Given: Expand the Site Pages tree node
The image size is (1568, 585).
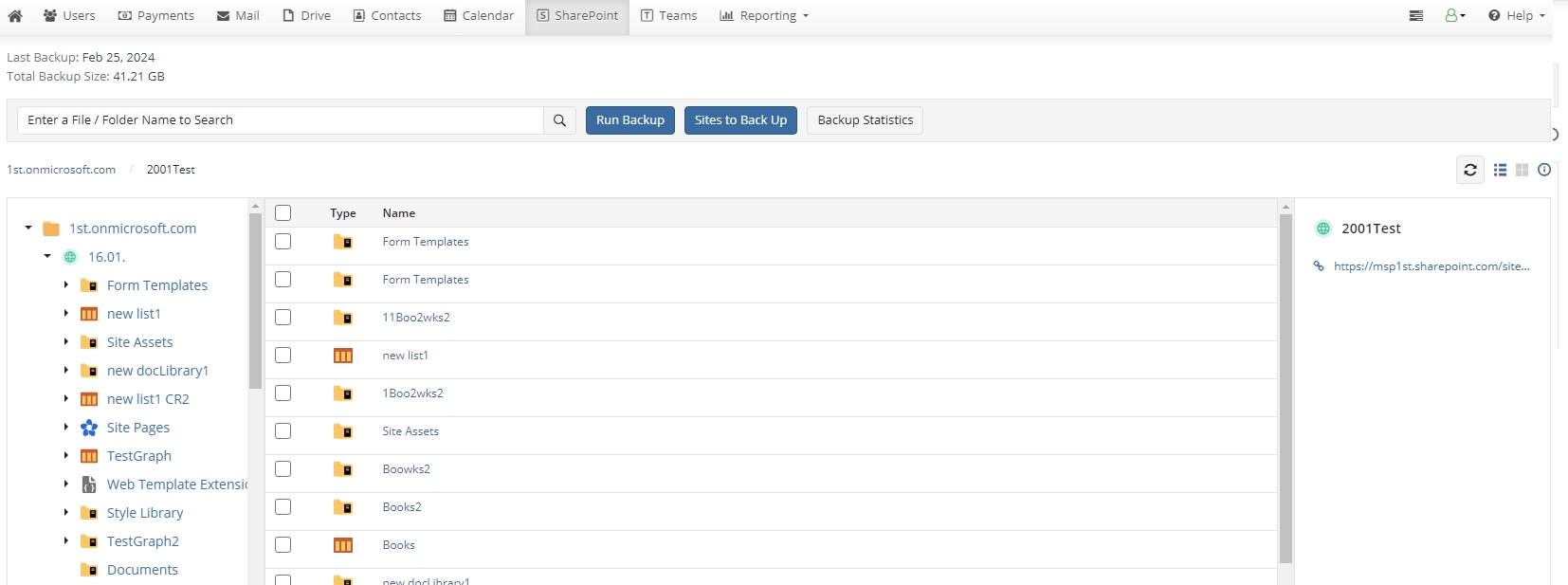Looking at the screenshot, I should 65,428.
